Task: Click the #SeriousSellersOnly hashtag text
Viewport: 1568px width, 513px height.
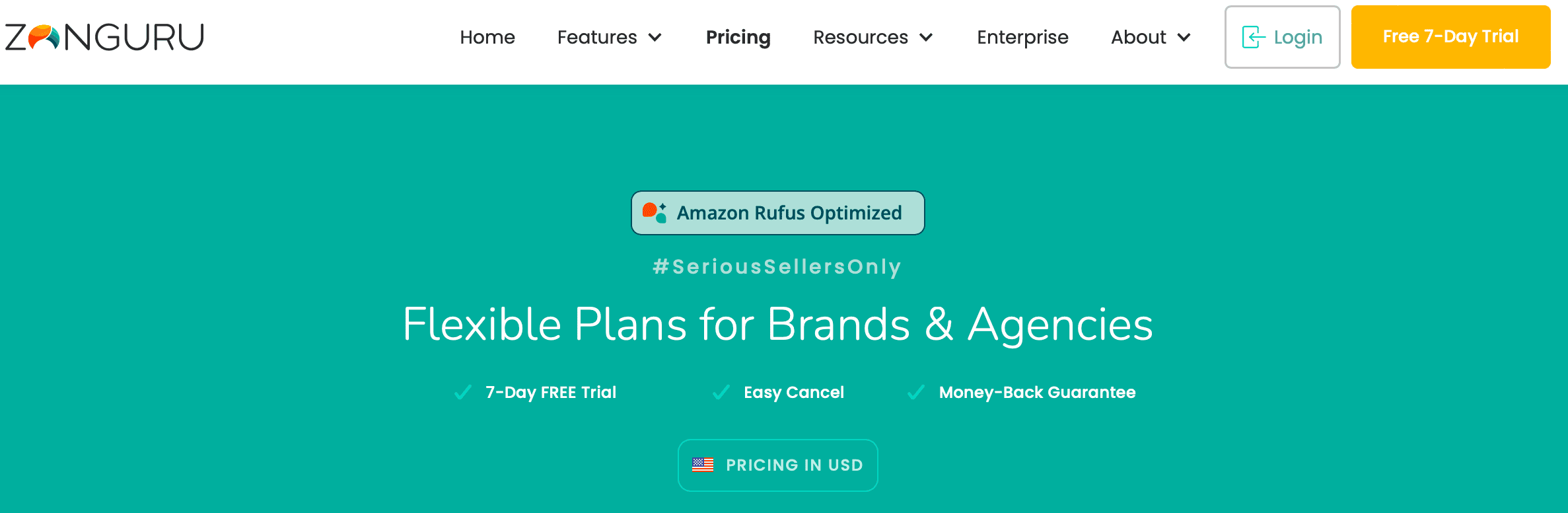Action: tap(777, 266)
